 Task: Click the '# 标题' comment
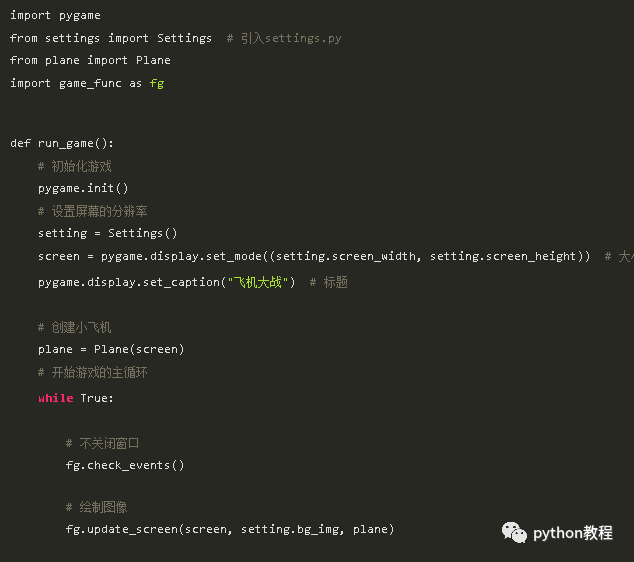click(328, 282)
